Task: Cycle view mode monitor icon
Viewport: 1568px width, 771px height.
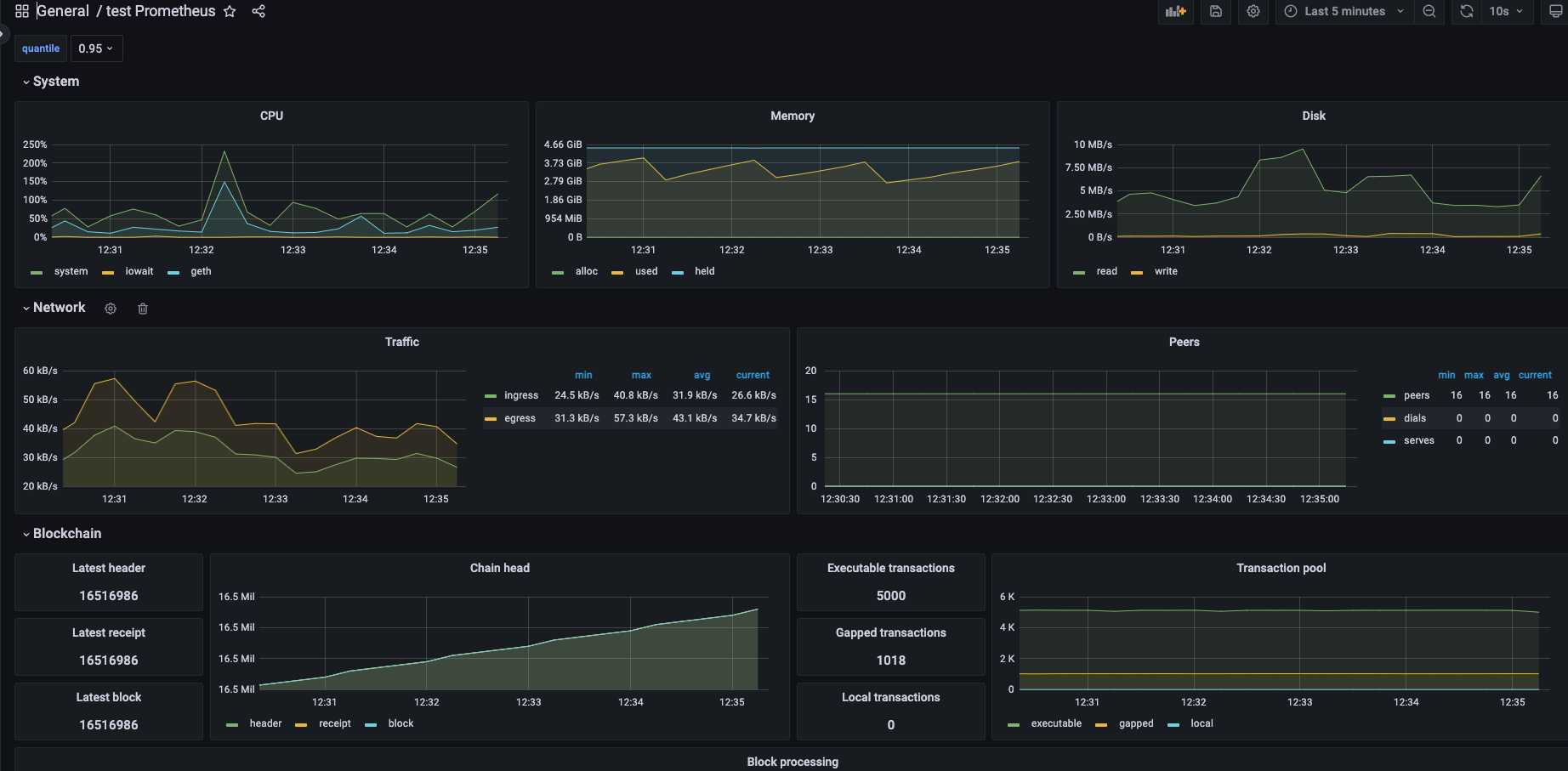Action: coord(1555,11)
